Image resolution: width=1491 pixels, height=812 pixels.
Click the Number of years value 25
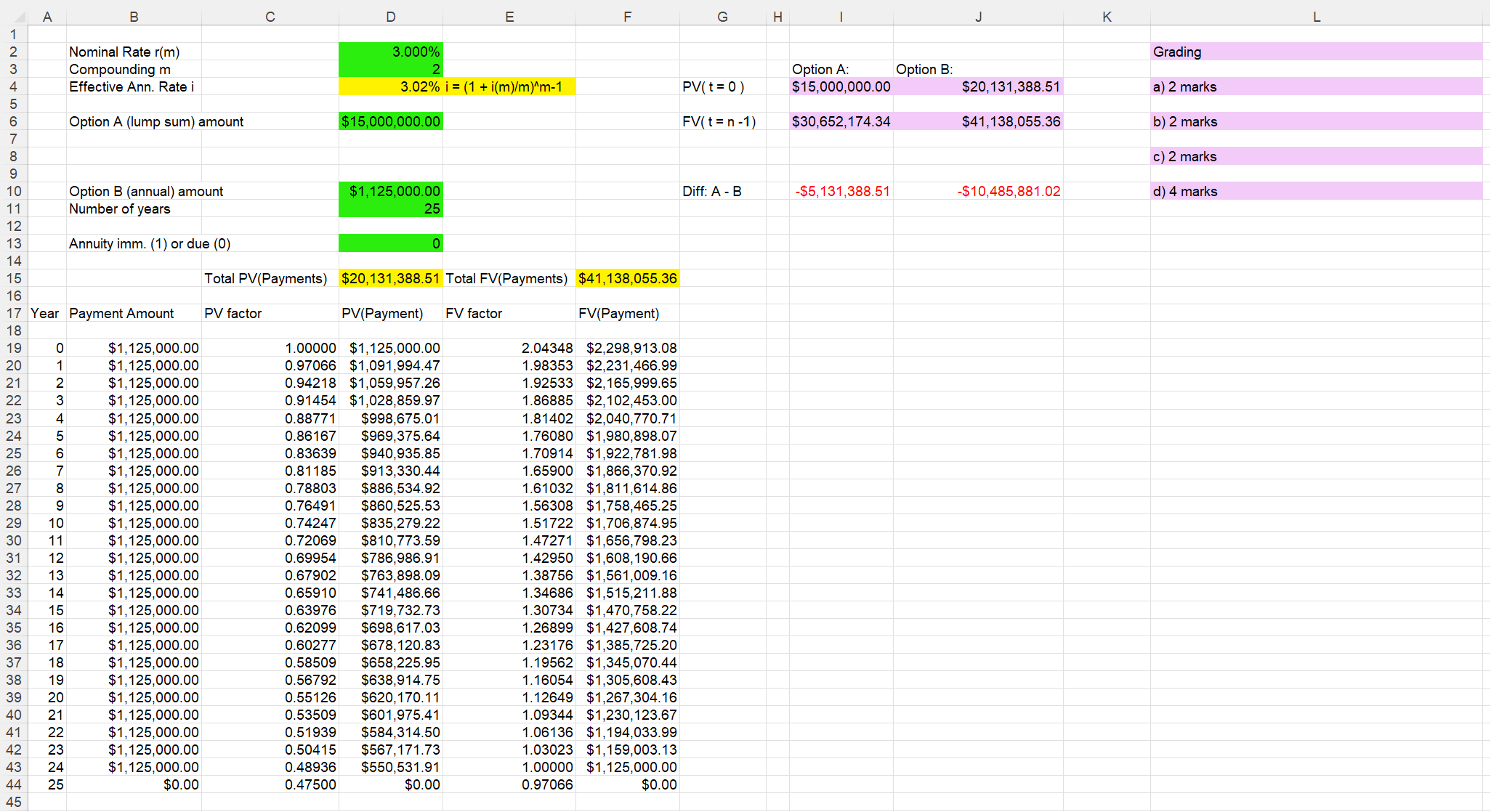click(x=391, y=208)
